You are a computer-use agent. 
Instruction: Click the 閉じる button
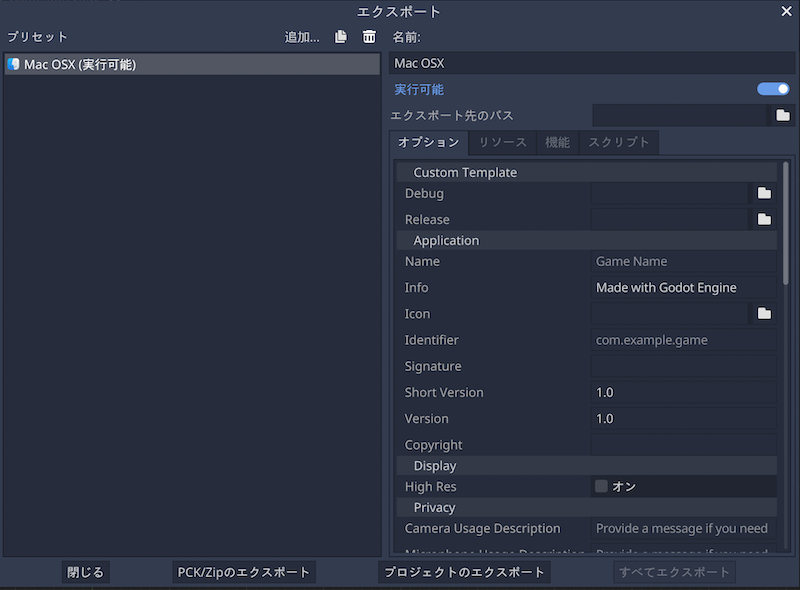[x=85, y=572]
